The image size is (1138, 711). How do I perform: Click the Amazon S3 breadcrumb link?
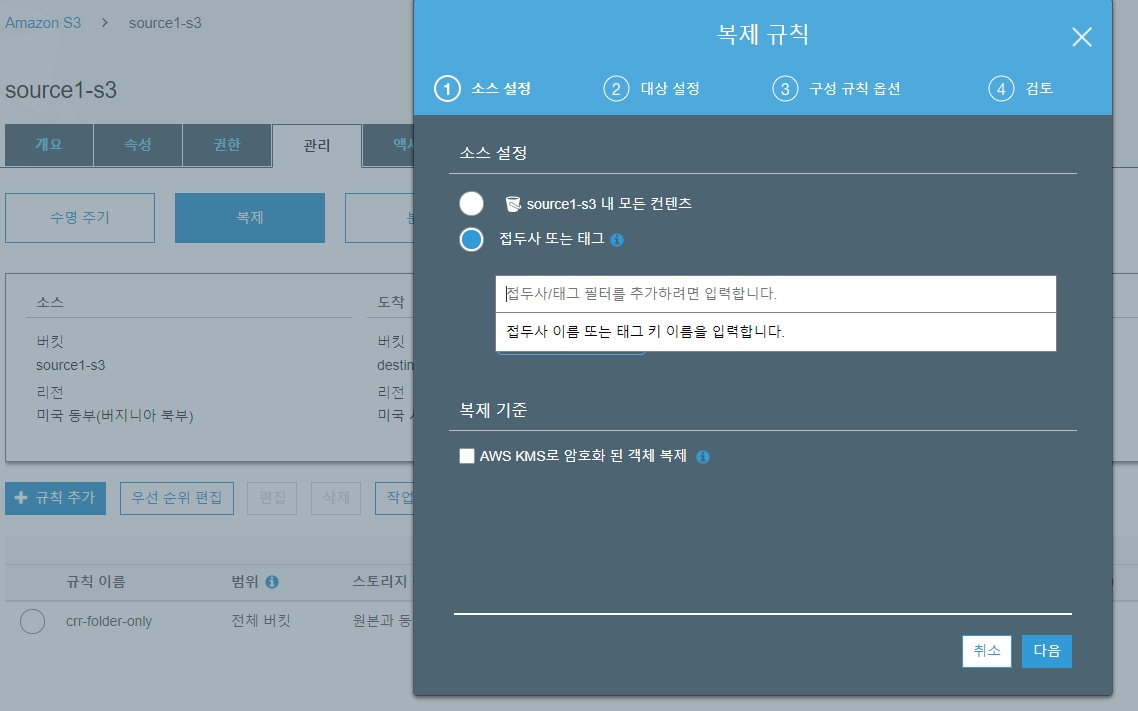coord(43,22)
